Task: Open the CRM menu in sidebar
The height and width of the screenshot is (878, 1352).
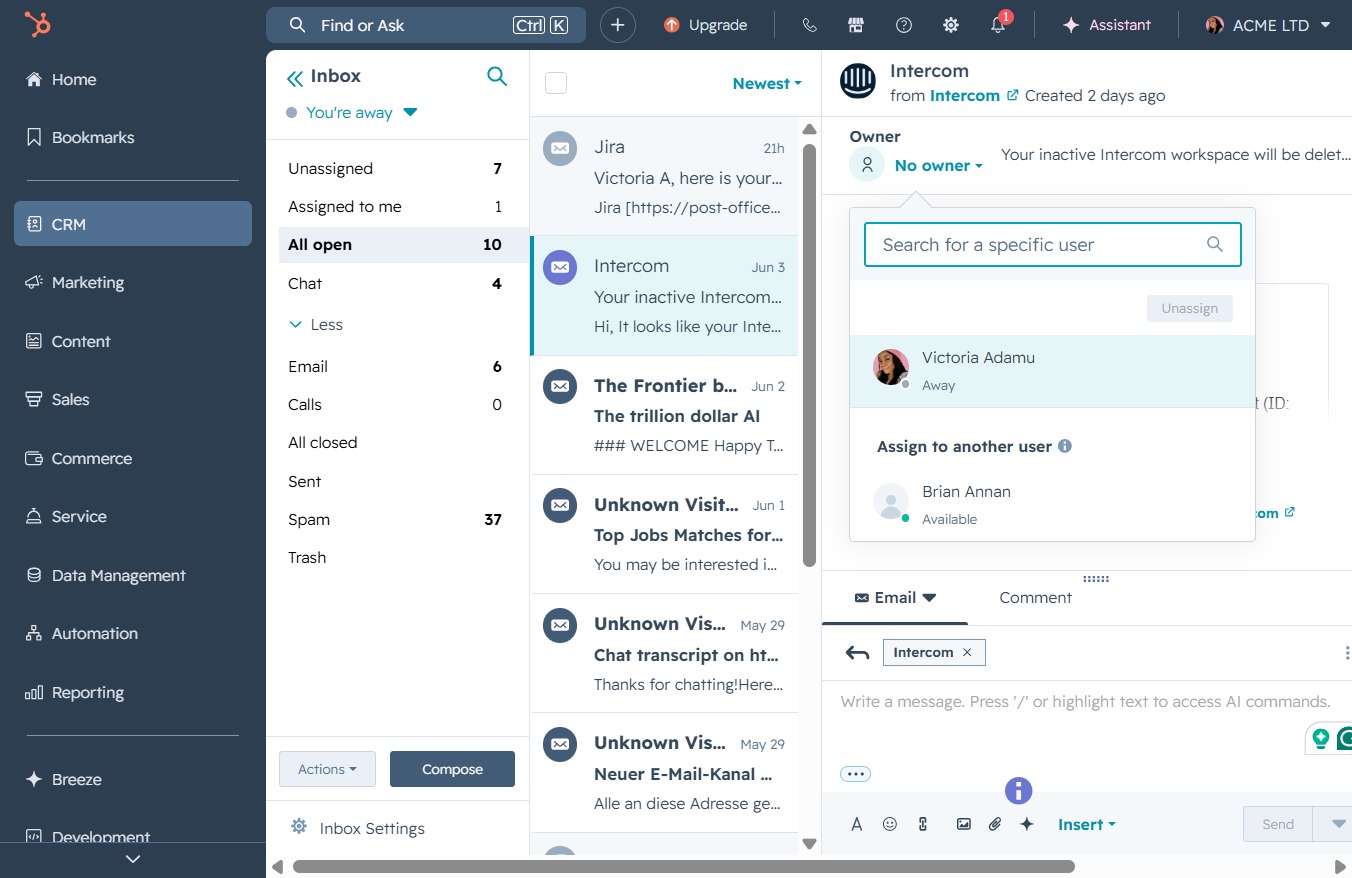Action: pos(133,224)
